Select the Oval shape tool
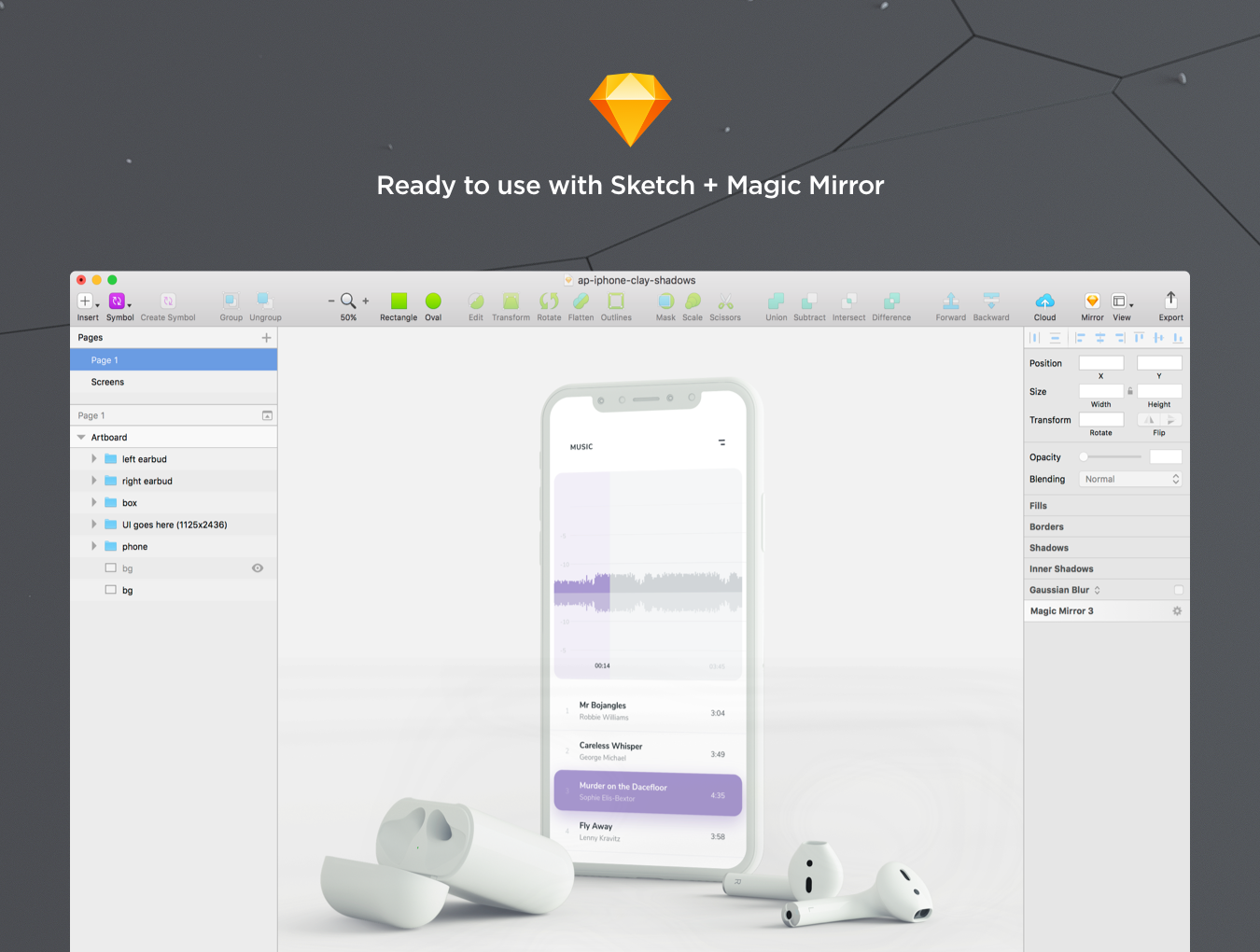The image size is (1260, 952). [433, 301]
